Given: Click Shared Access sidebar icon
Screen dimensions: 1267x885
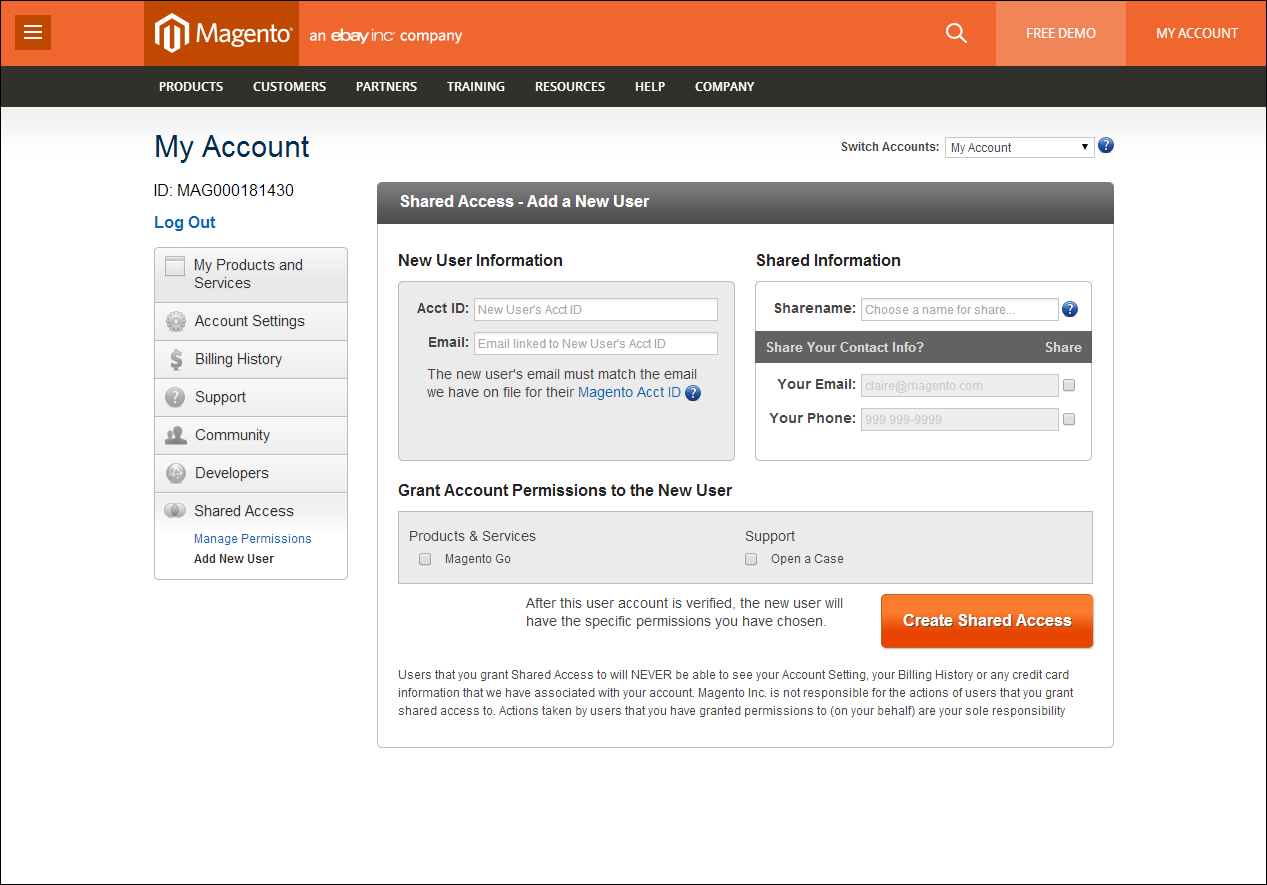Looking at the screenshot, I should 175,511.
